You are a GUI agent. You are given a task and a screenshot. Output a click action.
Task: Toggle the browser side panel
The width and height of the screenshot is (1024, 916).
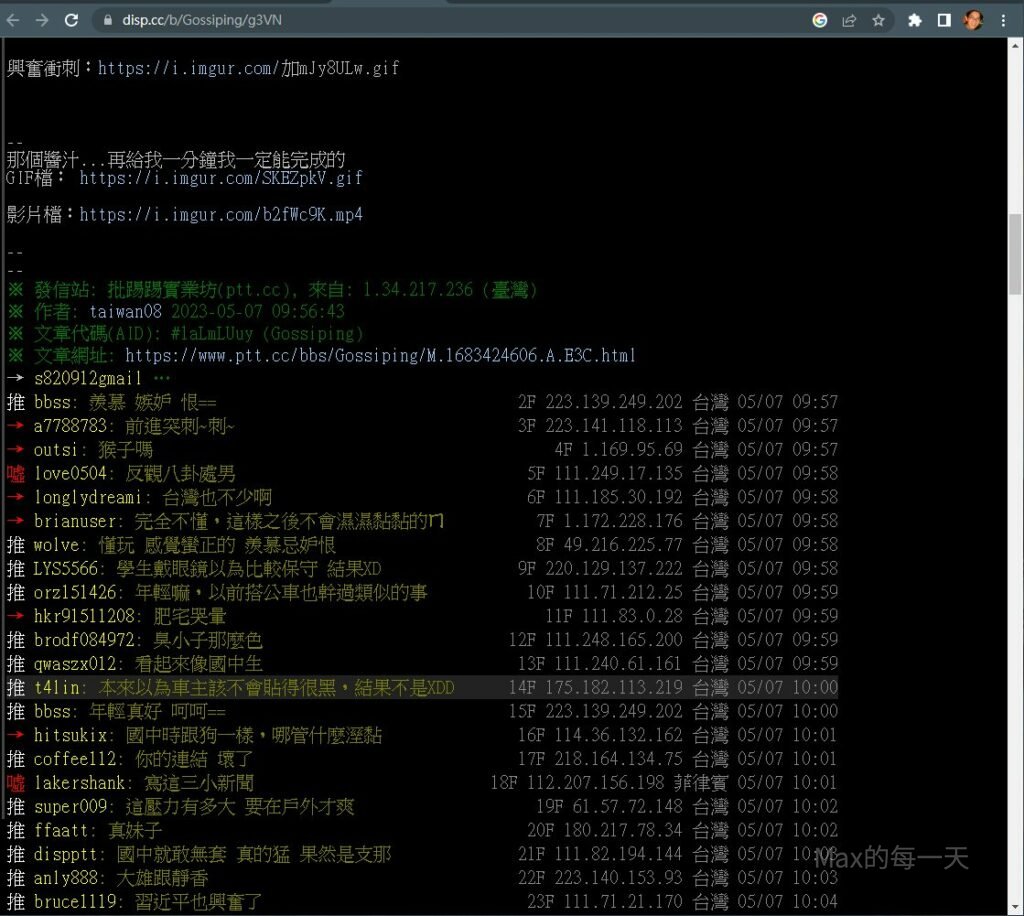[x=943, y=20]
